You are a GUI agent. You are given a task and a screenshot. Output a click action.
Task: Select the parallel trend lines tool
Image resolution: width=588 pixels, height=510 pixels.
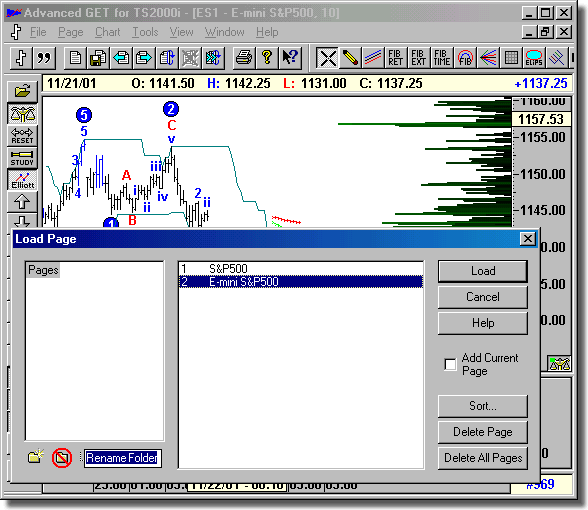click(x=373, y=58)
